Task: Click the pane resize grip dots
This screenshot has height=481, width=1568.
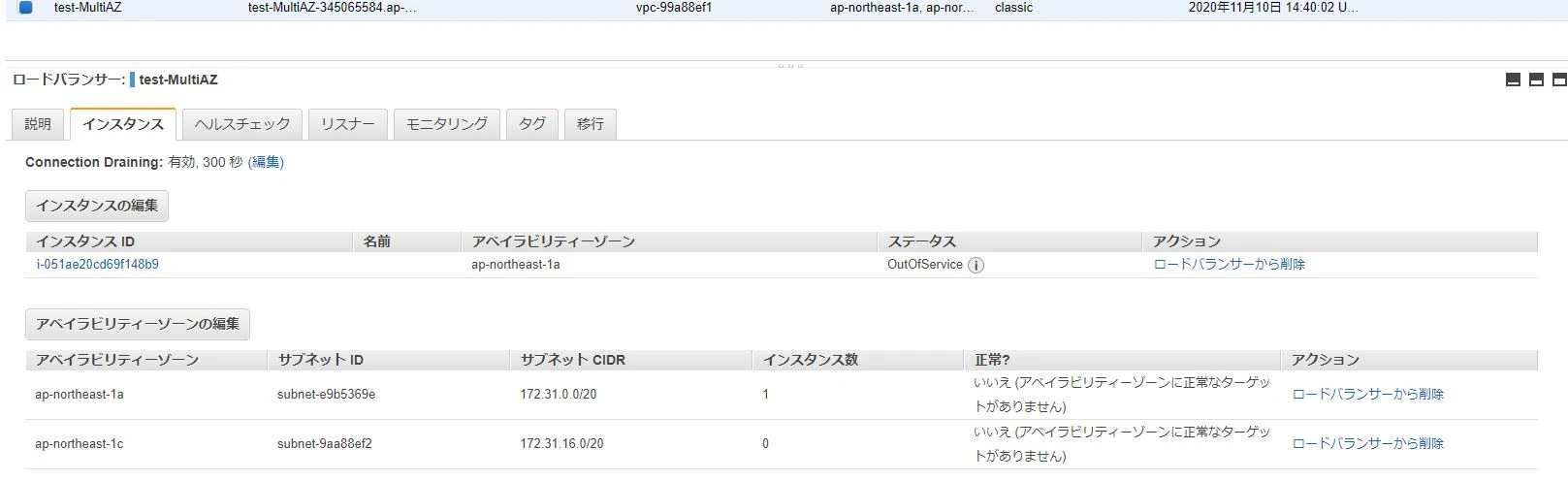Action: 790,66
